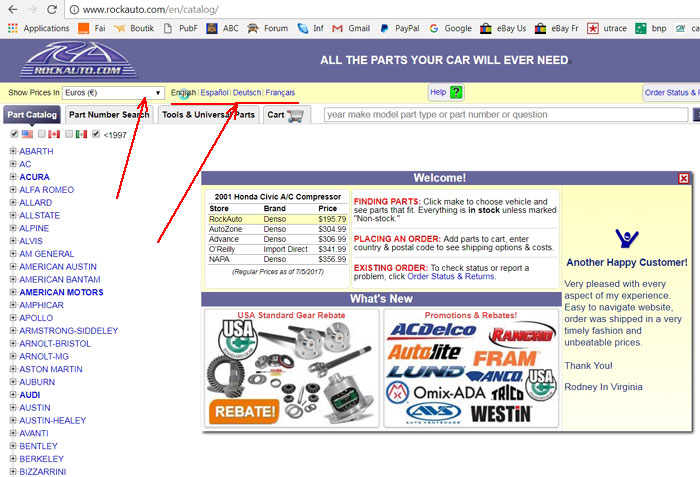This screenshot has width=700, height=477.
Task: Open the Cart tab
Action: click(x=285, y=115)
